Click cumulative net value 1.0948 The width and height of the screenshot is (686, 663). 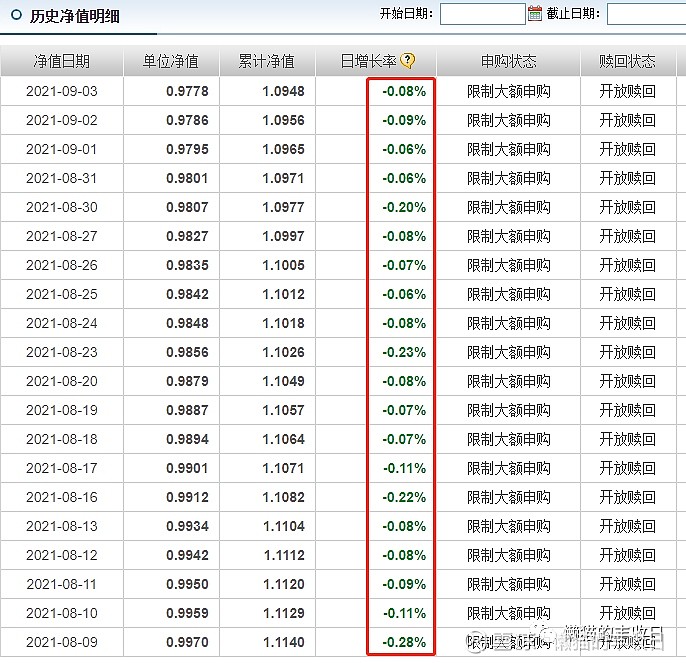[284, 91]
